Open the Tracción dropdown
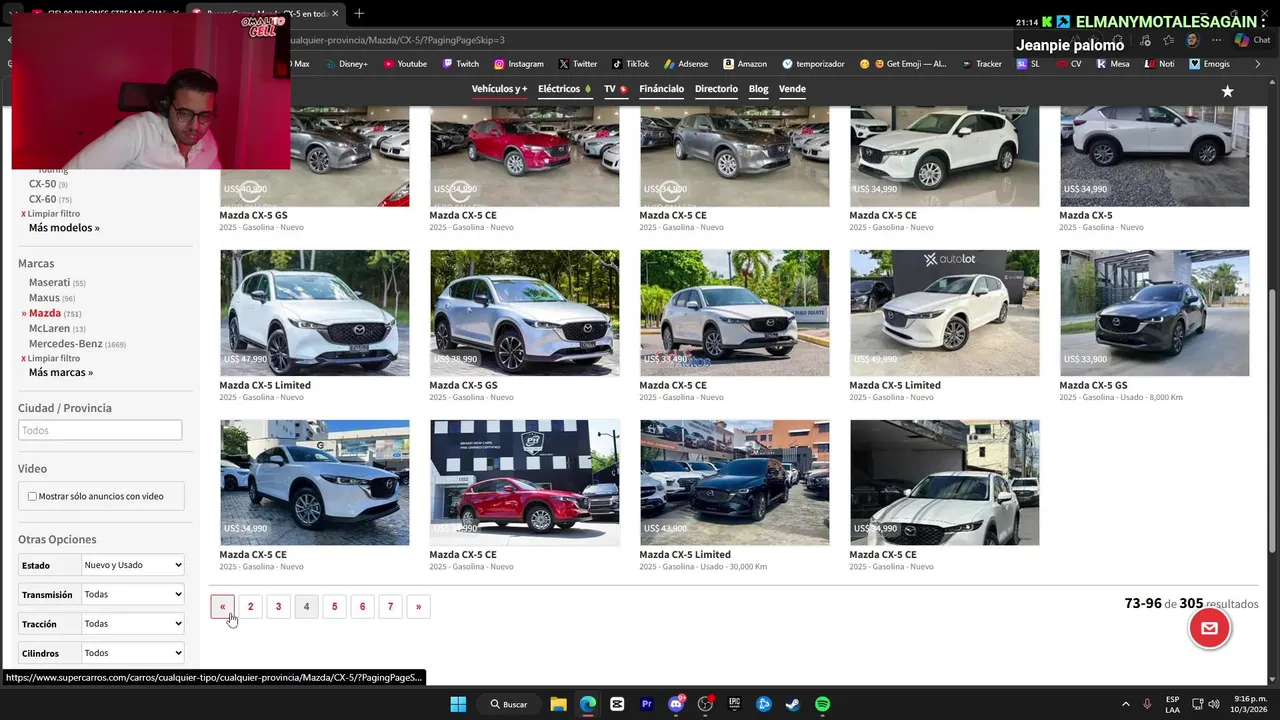The width and height of the screenshot is (1280, 720). coord(133,623)
